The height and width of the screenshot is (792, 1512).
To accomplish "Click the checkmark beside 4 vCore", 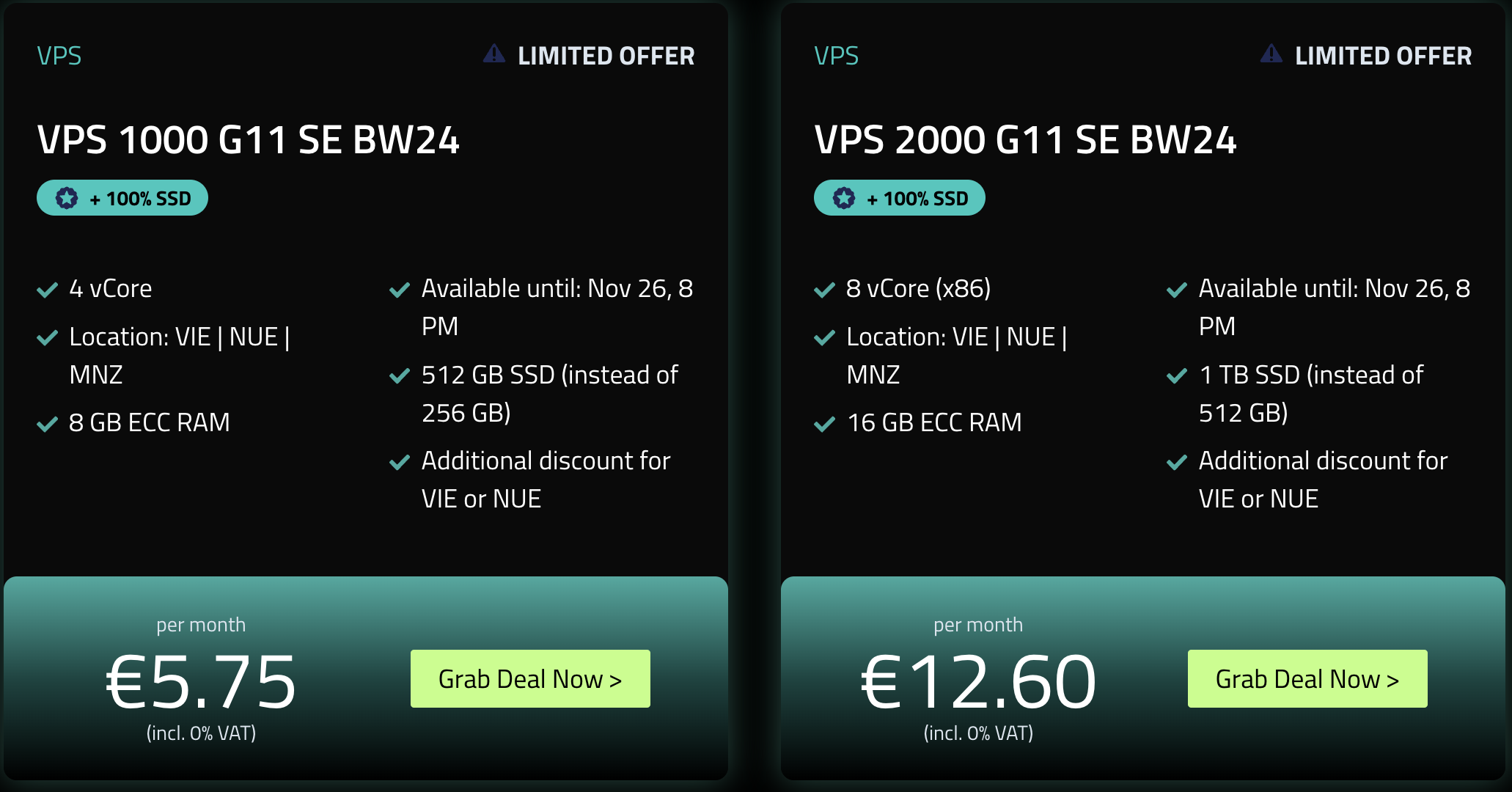I will pyautogui.click(x=48, y=290).
